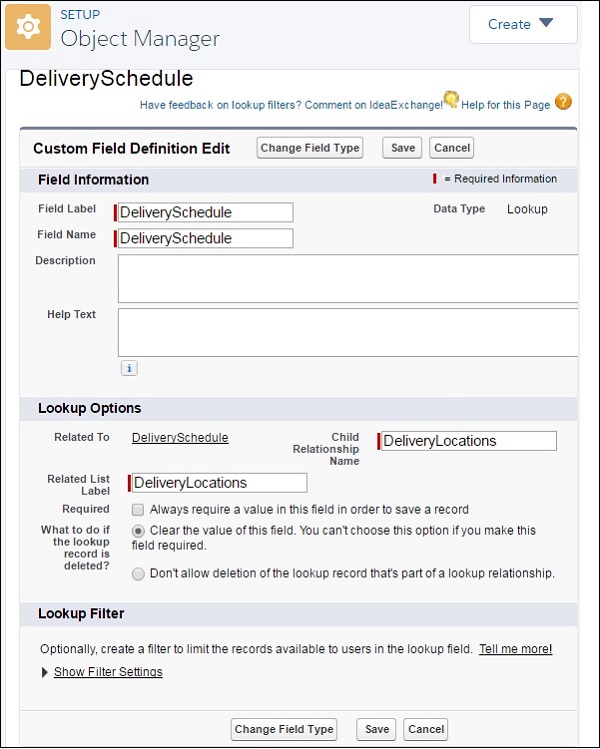This screenshot has height=749, width=600.
Task: Select 'Clear the value of this field' option
Action: click(138, 530)
